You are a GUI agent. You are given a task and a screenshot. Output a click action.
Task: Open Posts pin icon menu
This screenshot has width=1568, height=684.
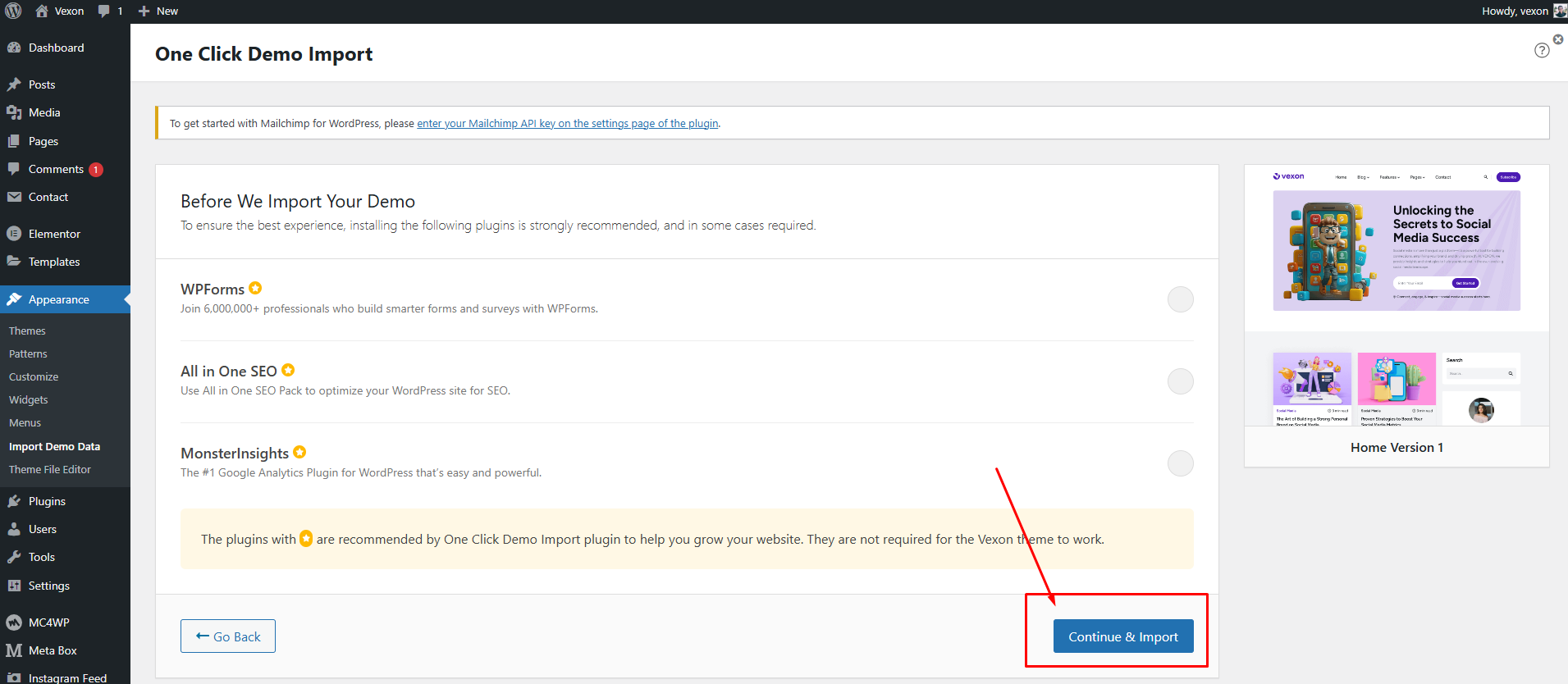tap(14, 84)
